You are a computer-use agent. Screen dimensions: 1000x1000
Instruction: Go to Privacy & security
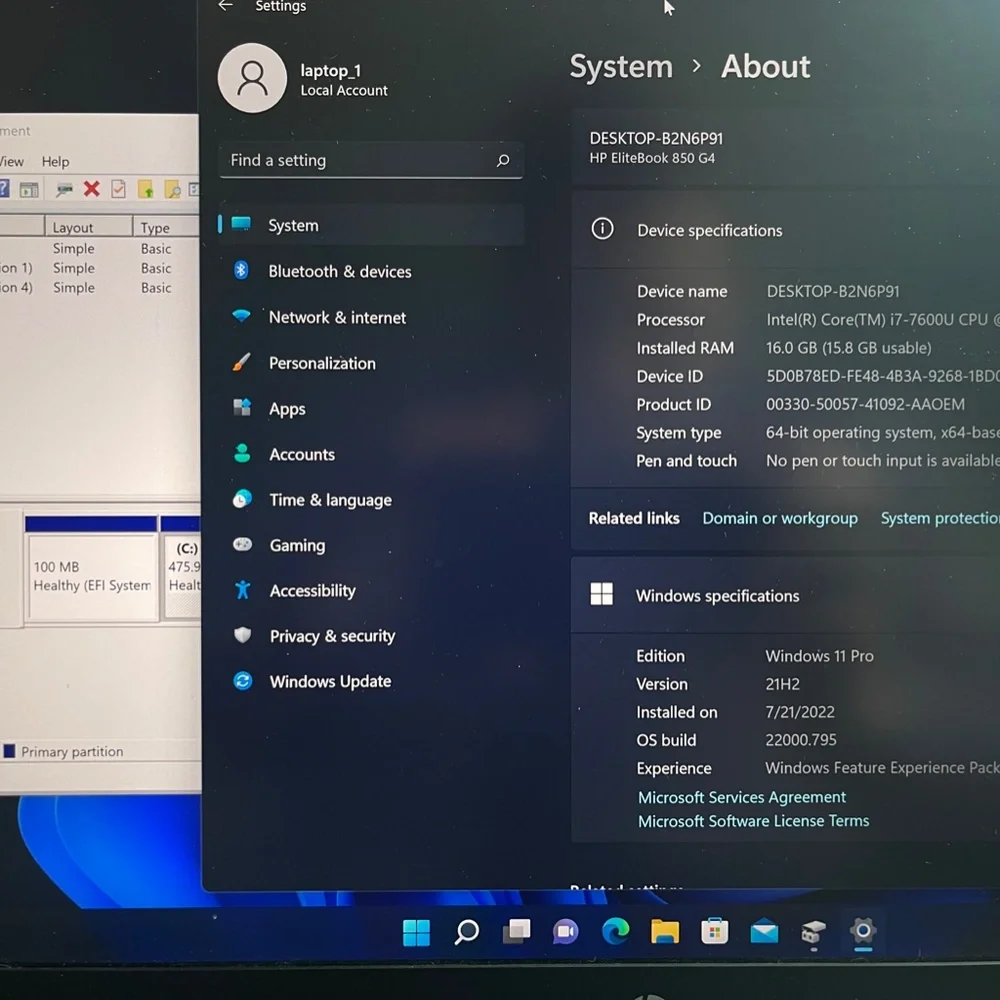click(x=372, y=636)
